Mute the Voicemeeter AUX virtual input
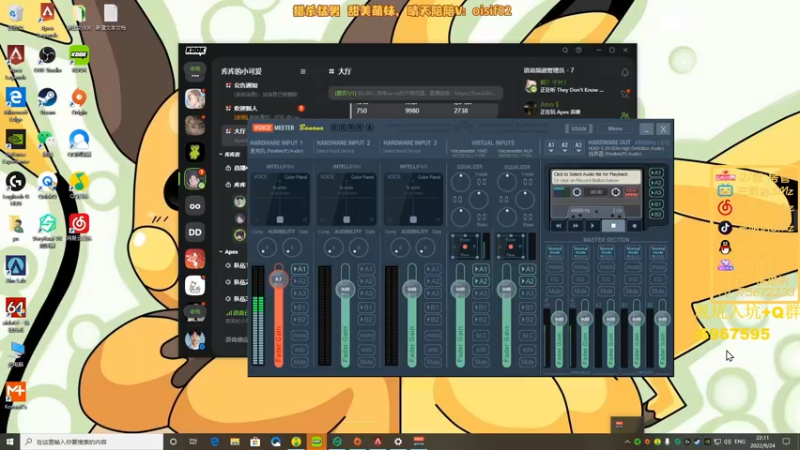The width and height of the screenshot is (800, 450). (528, 362)
